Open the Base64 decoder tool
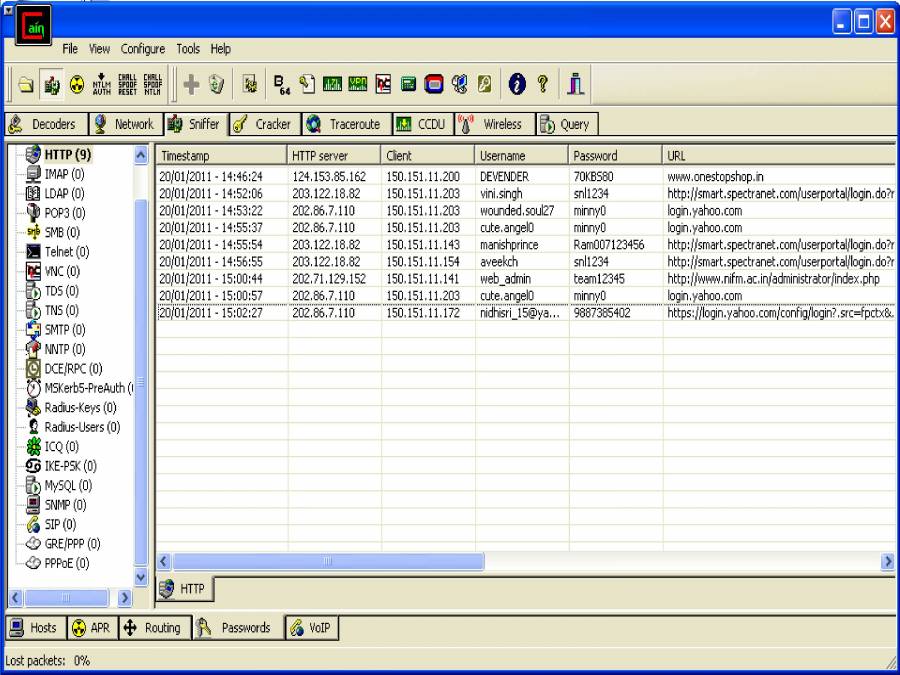This screenshot has width=900, height=675. click(x=283, y=85)
